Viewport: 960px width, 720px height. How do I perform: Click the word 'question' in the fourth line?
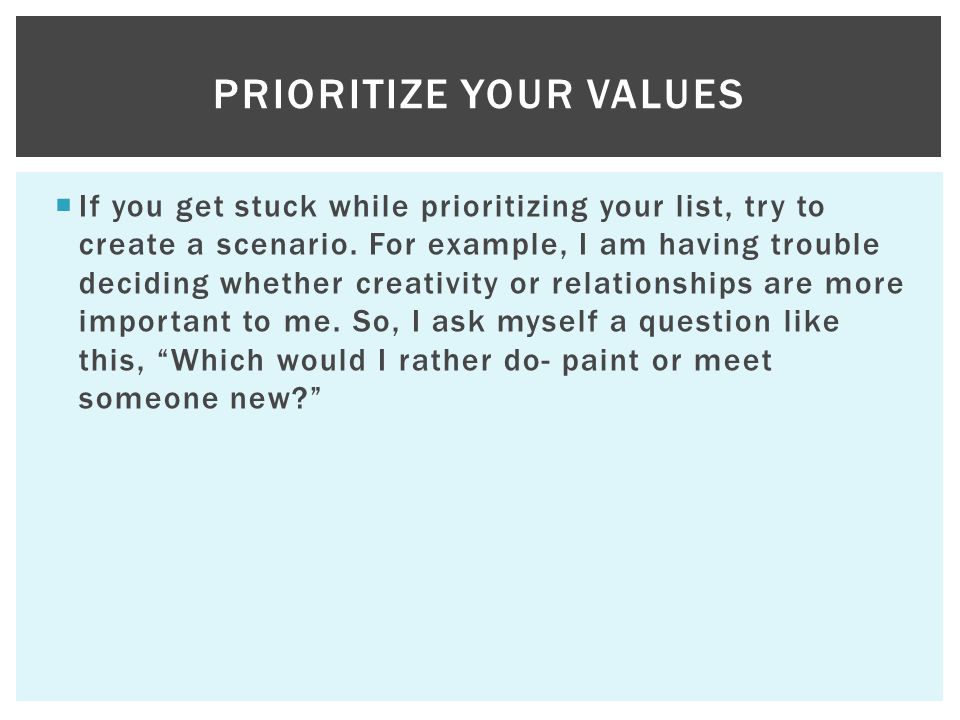pyautogui.click(x=705, y=323)
